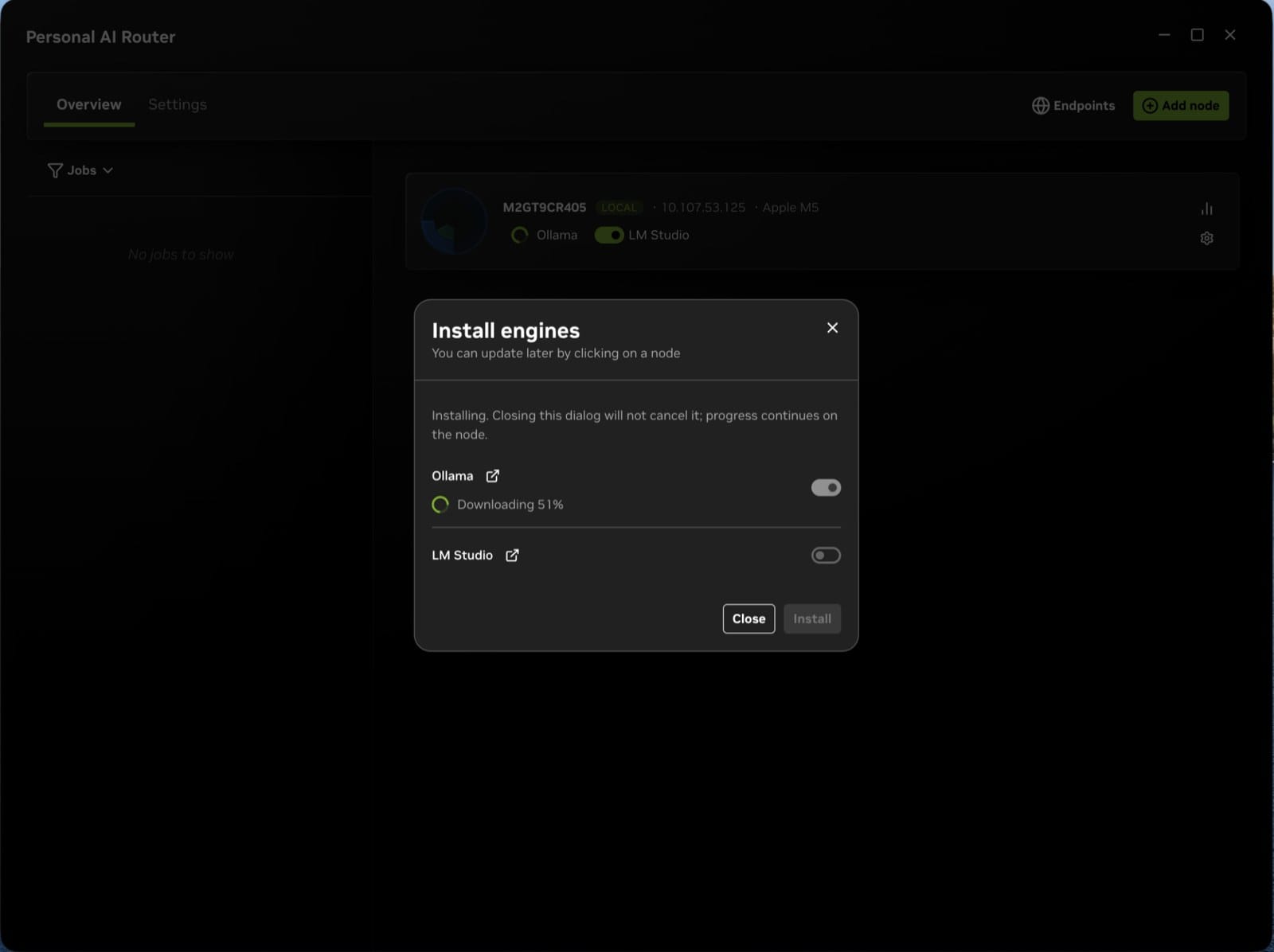This screenshot has width=1274, height=952.
Task: Open the Endpoints panel
Action: (1073, 105)
